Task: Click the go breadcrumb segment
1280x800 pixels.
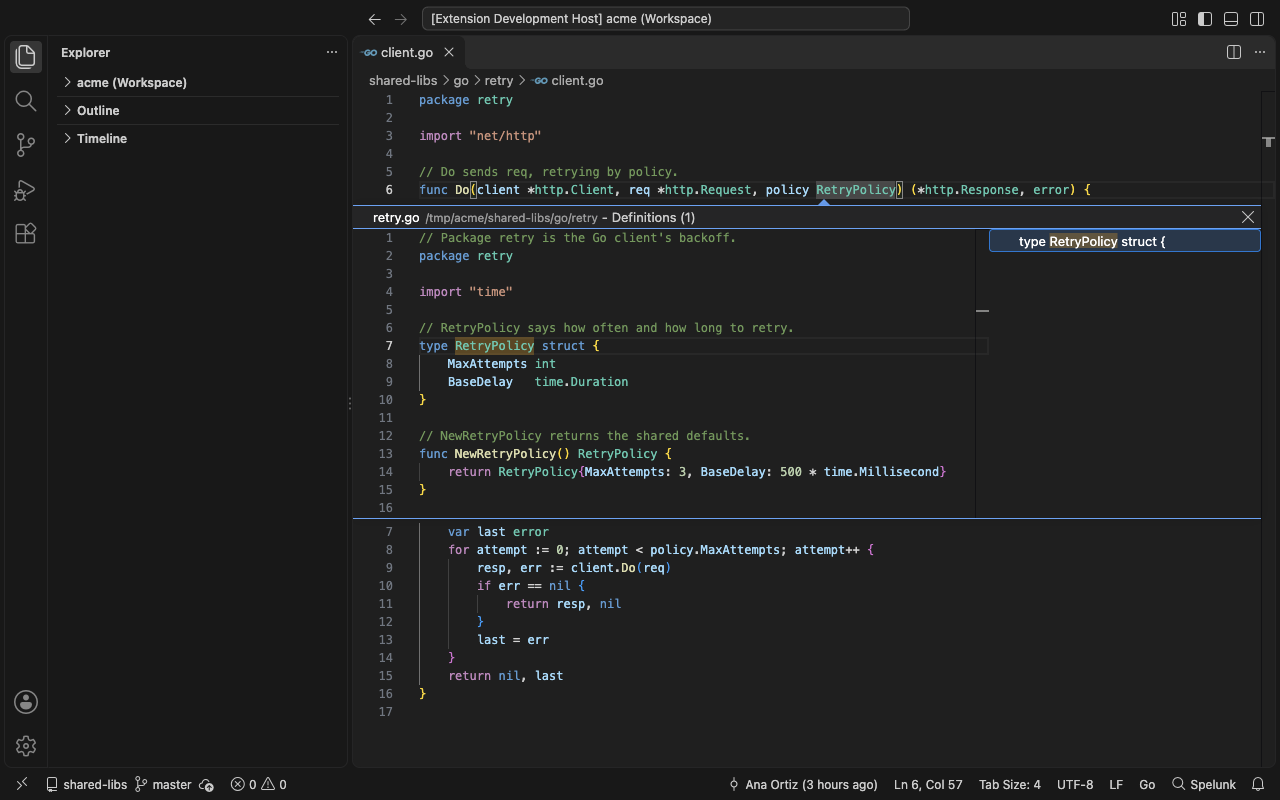Action: pyautogui.click(x=461, y=80)
